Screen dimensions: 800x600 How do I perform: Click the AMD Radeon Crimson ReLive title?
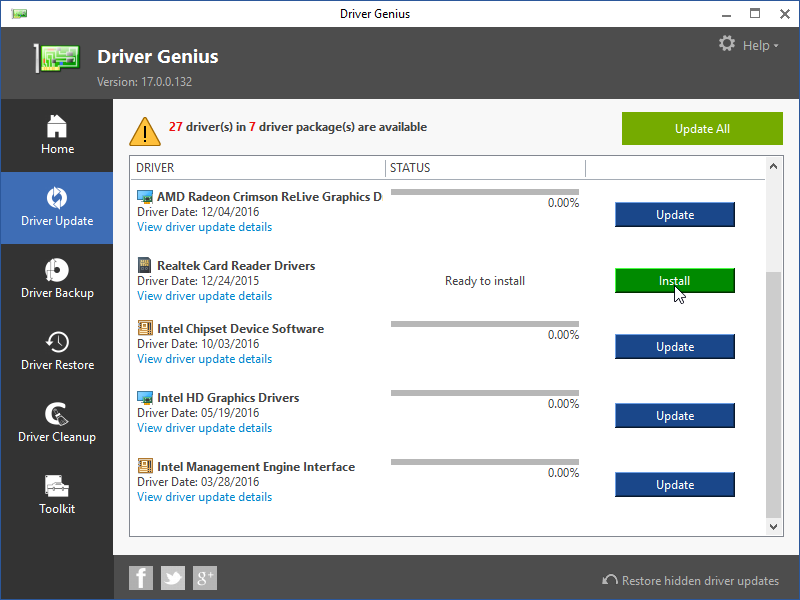269,196
